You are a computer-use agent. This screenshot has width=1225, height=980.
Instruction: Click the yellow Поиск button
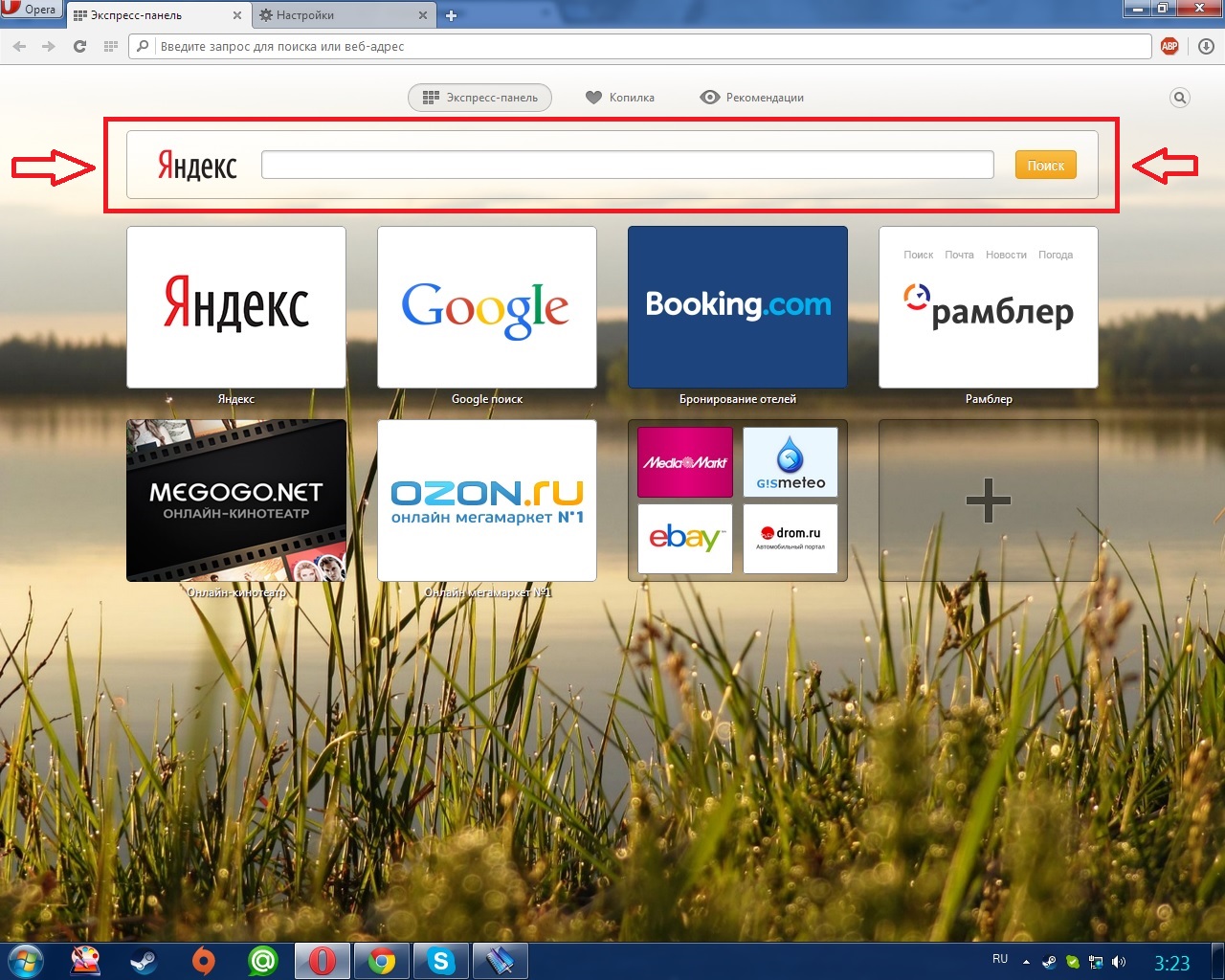(x=1046, y=165)
